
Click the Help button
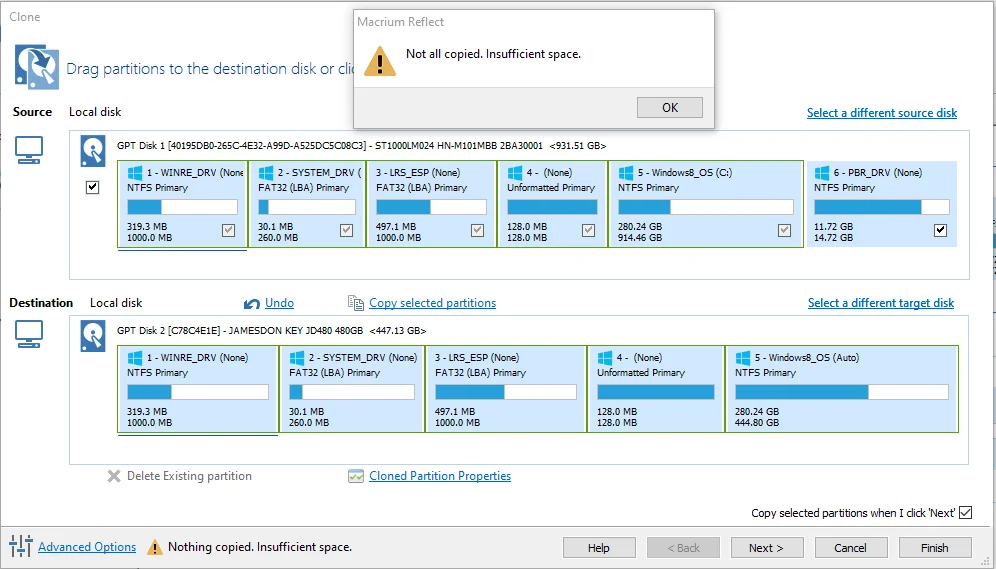[599, 547]
